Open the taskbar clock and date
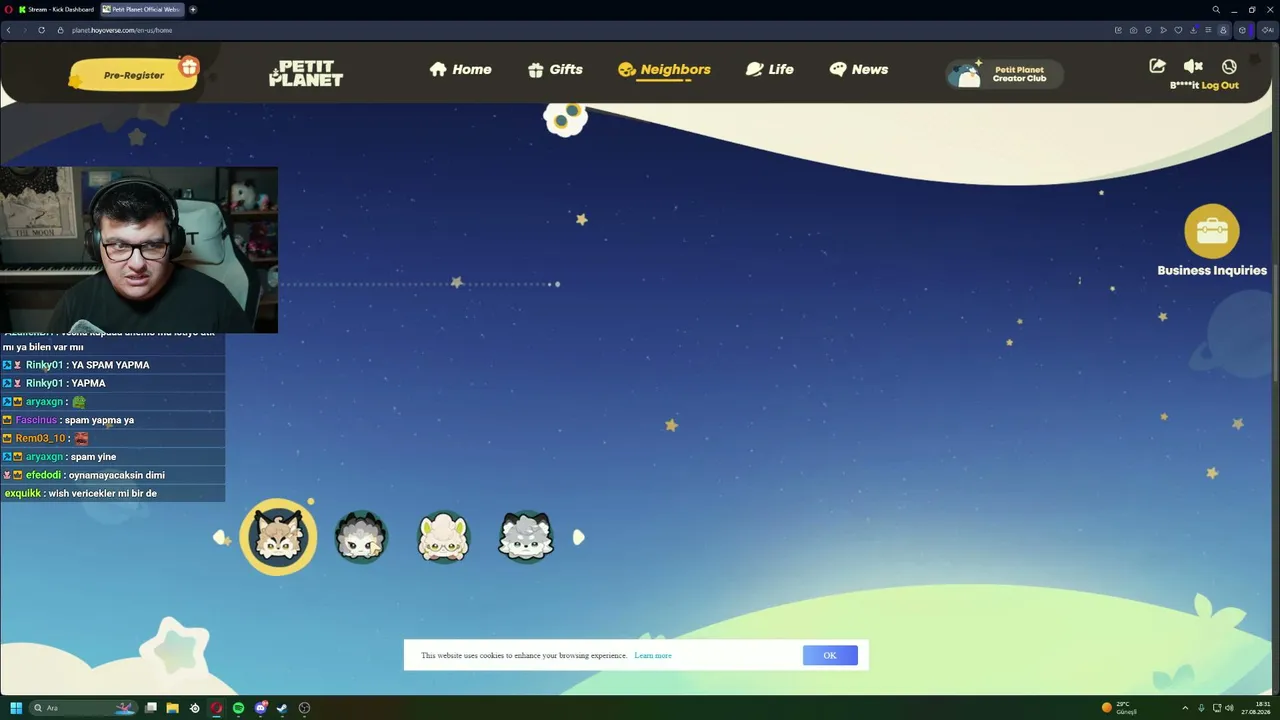 coord(1256,708)
